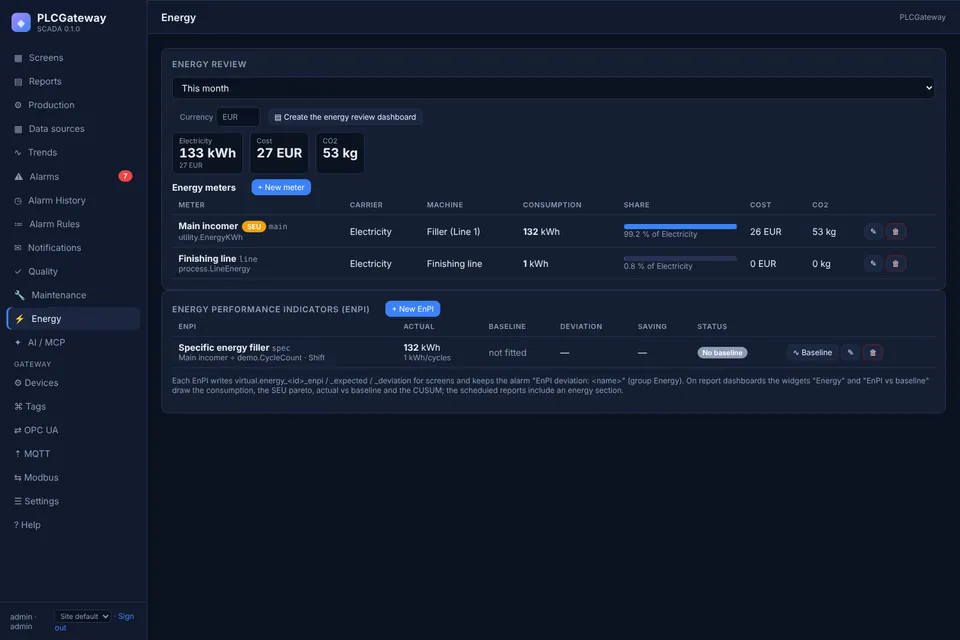Open the This month period dropdown
The width and height of the screenshot is (960, 640).
coord(553,88)
